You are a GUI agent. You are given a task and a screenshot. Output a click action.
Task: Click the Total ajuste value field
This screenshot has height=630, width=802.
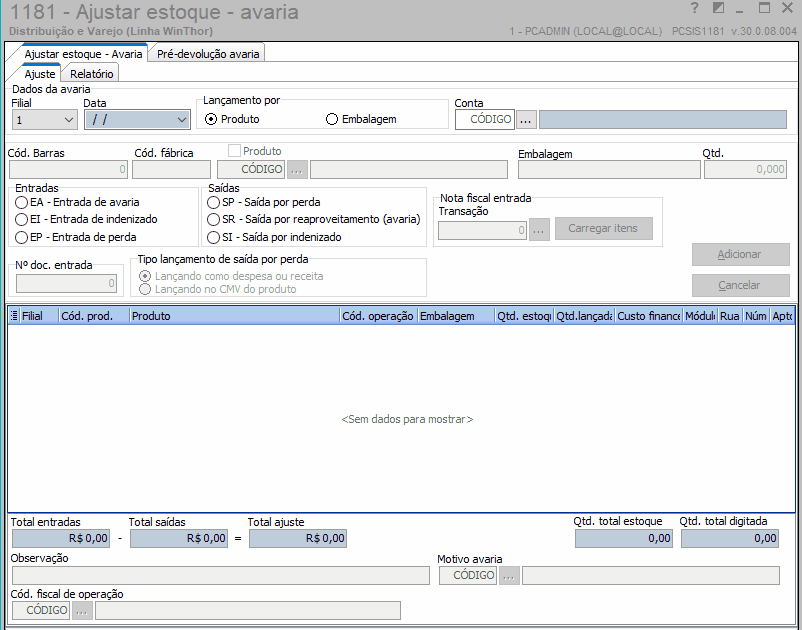coord(298,538)
